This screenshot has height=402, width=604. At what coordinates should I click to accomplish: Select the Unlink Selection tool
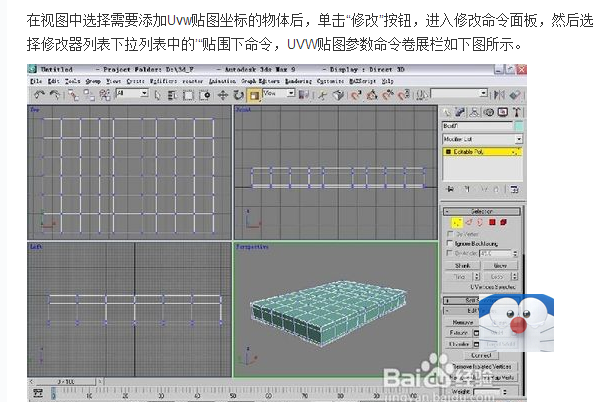point(89,95)
